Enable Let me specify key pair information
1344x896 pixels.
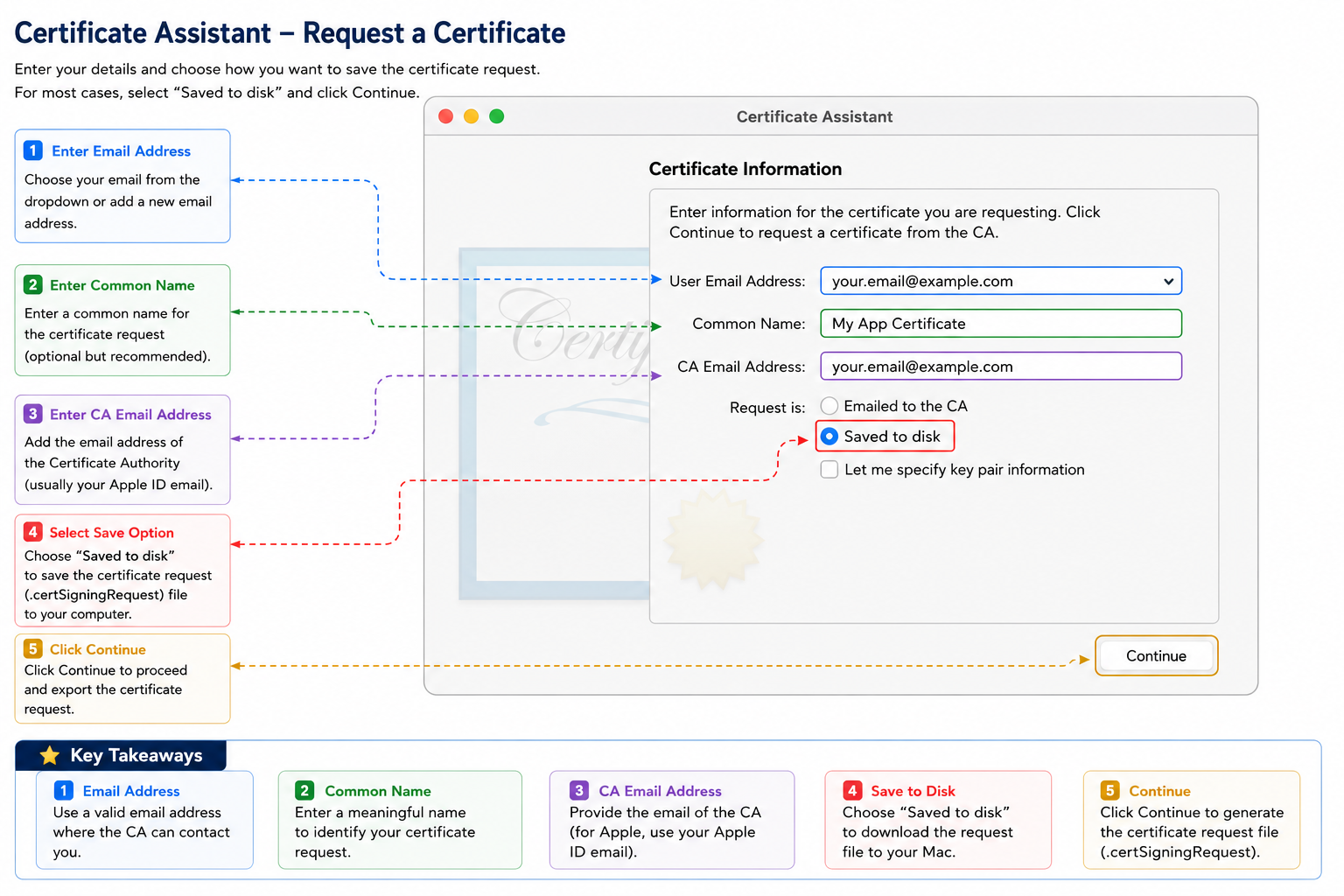(x=829, y=470)
